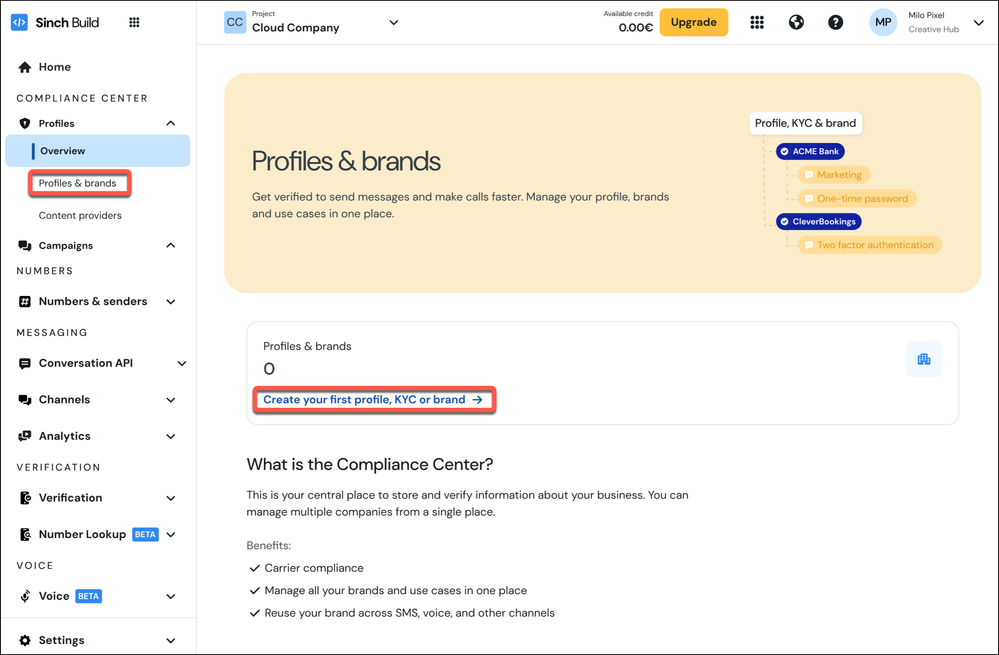The height and width of the screenshot is (655, 999).
Task: Click the Sinch Build logo icon
Action: click(x=19, y=22)
